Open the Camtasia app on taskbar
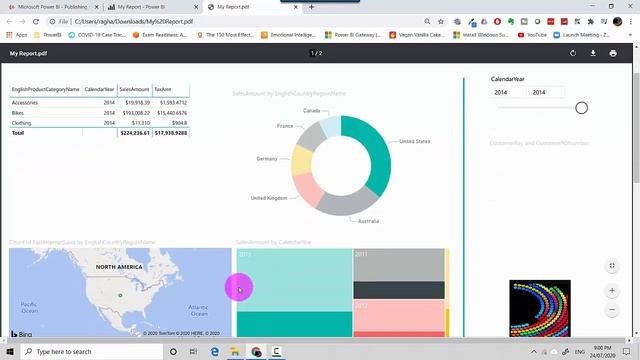Viewport: 640px width, 360px height. click(x=276, y=351)
